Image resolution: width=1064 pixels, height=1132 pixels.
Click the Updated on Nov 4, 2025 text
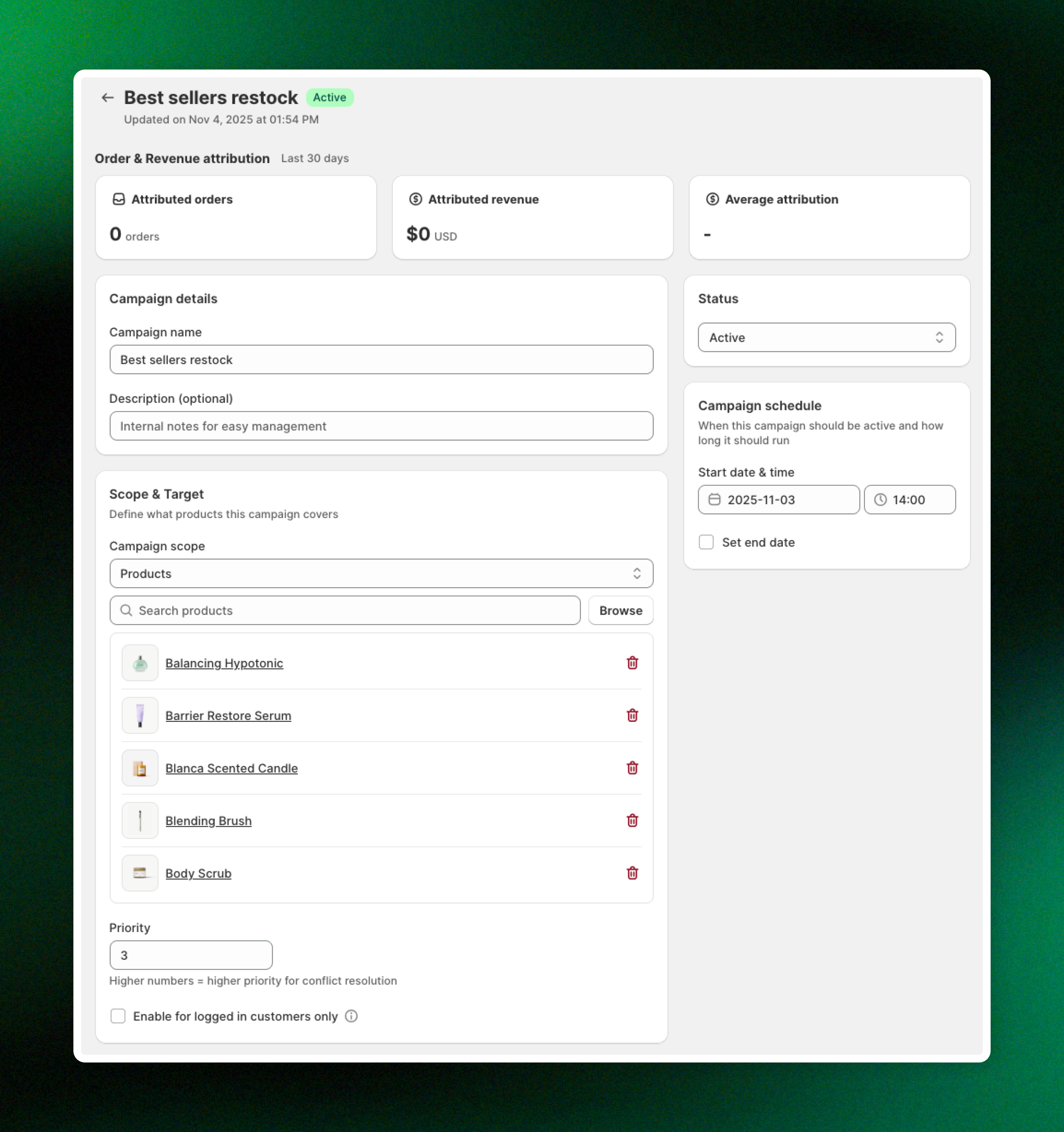(221, 120)
